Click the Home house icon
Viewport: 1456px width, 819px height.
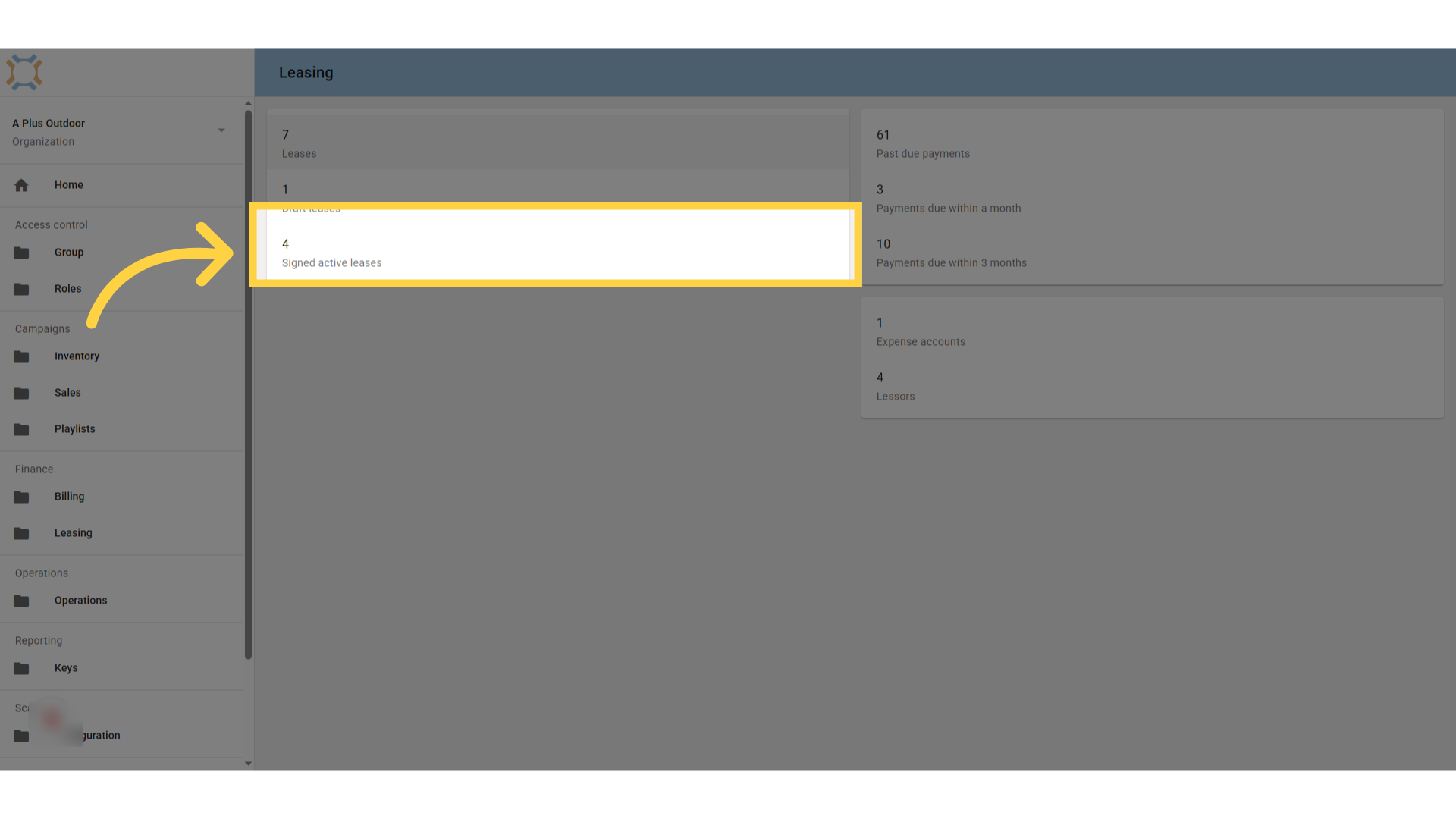(21, 185)
